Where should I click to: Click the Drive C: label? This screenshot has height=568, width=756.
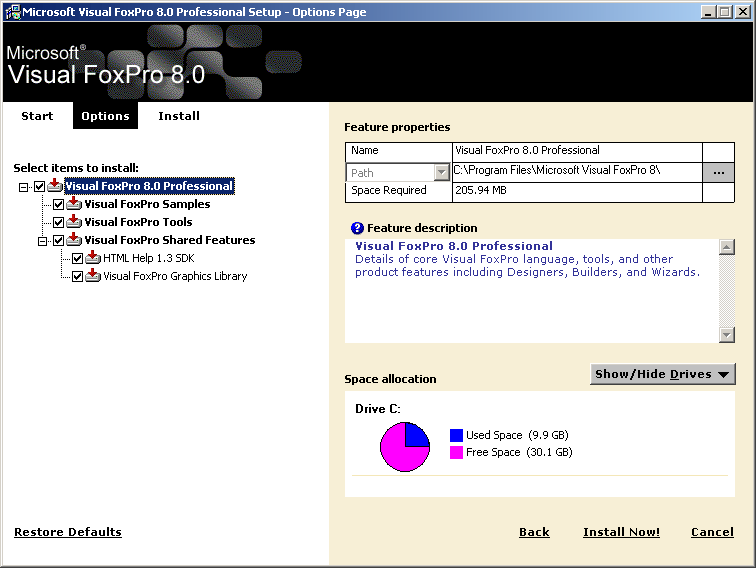pyautogui.click(x=378, y=409)
